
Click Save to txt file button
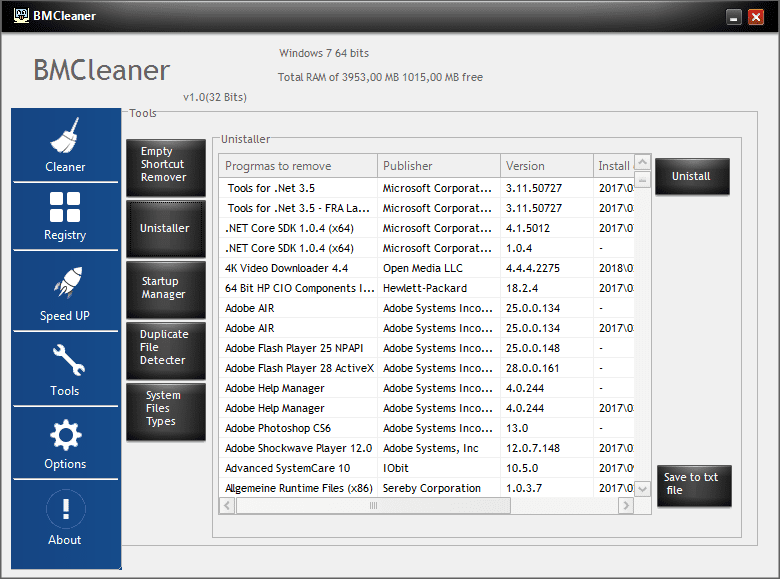[x=694, y=485]
